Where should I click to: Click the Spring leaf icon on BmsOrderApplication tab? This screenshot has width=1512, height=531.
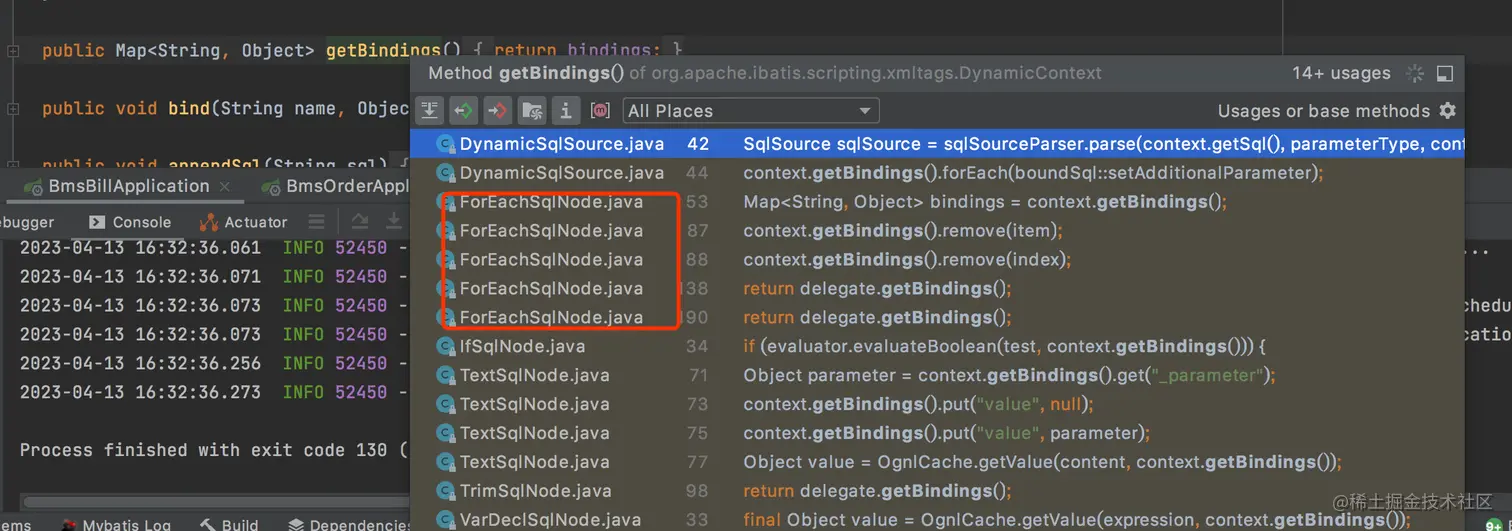click(269, 186)
